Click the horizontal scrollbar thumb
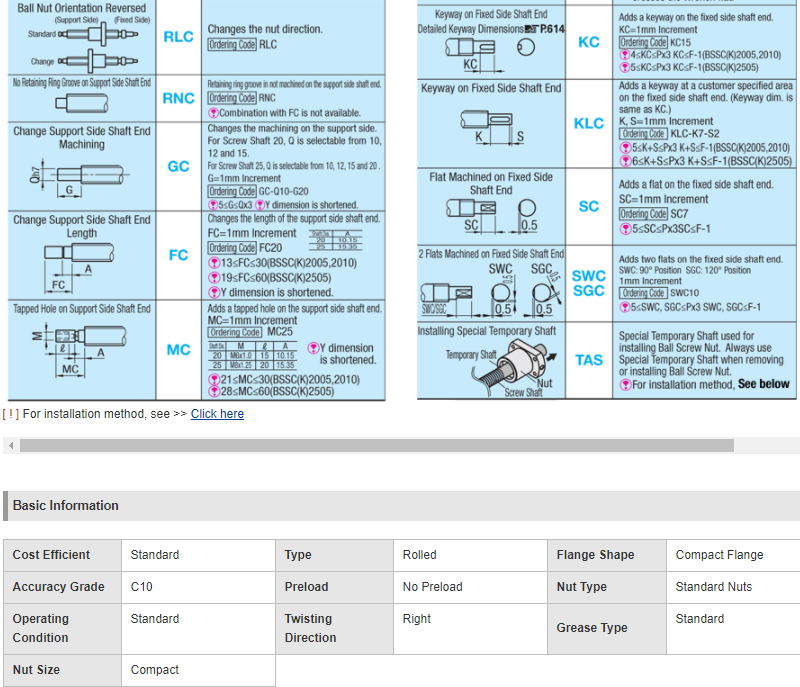The width and height of the screenshot is (800, 687). click(x=377, y=446)
